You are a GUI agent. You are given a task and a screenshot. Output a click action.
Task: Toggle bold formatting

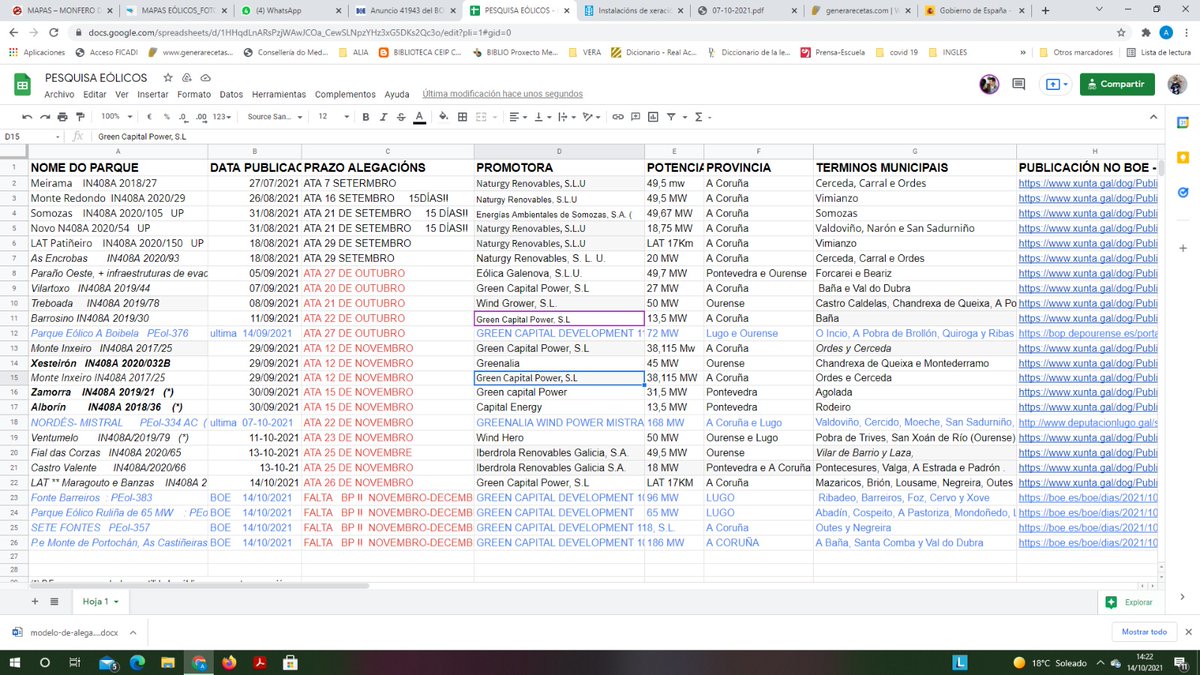(365, 117)
